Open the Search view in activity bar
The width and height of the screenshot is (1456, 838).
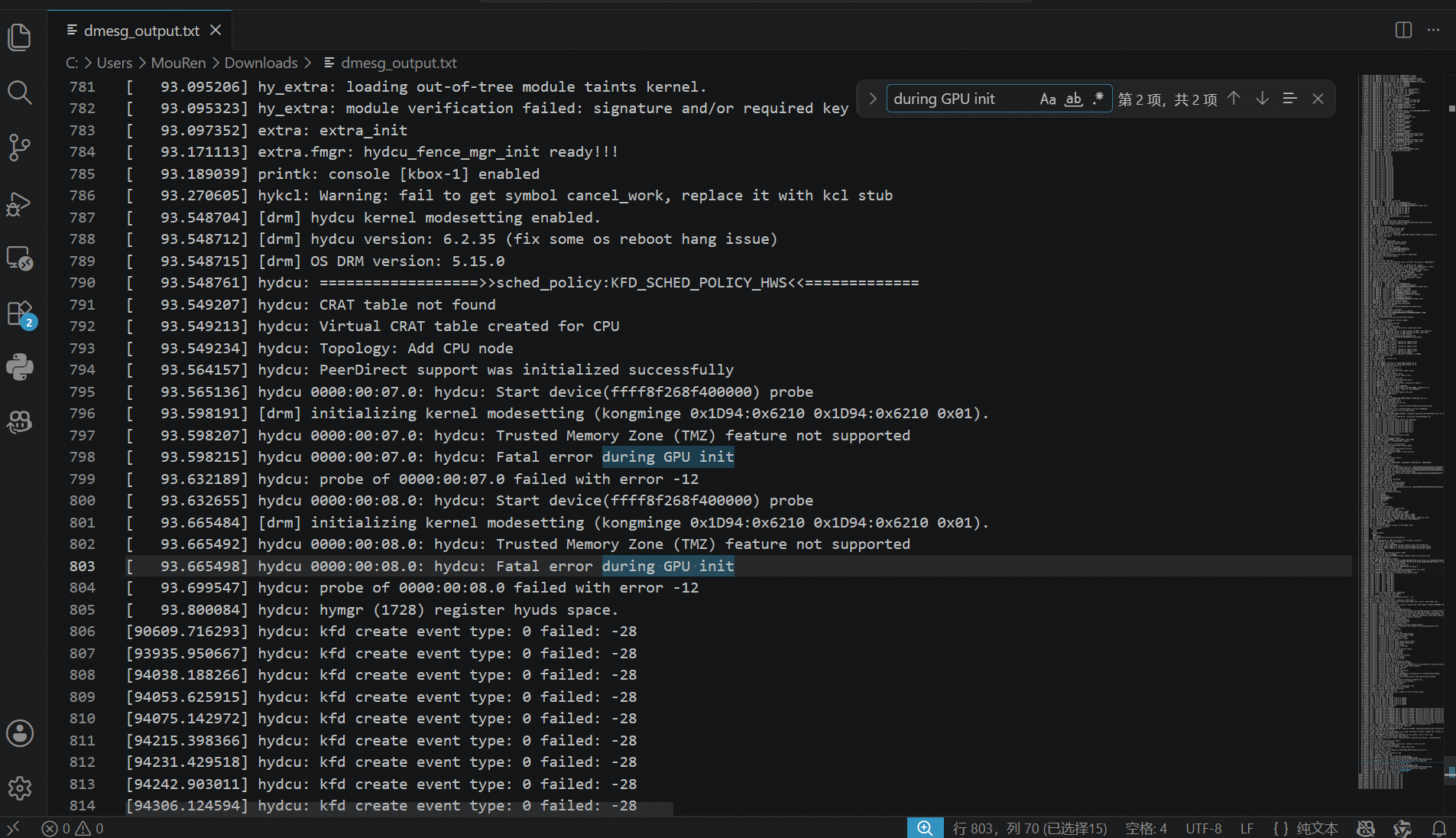click(20, 93)
